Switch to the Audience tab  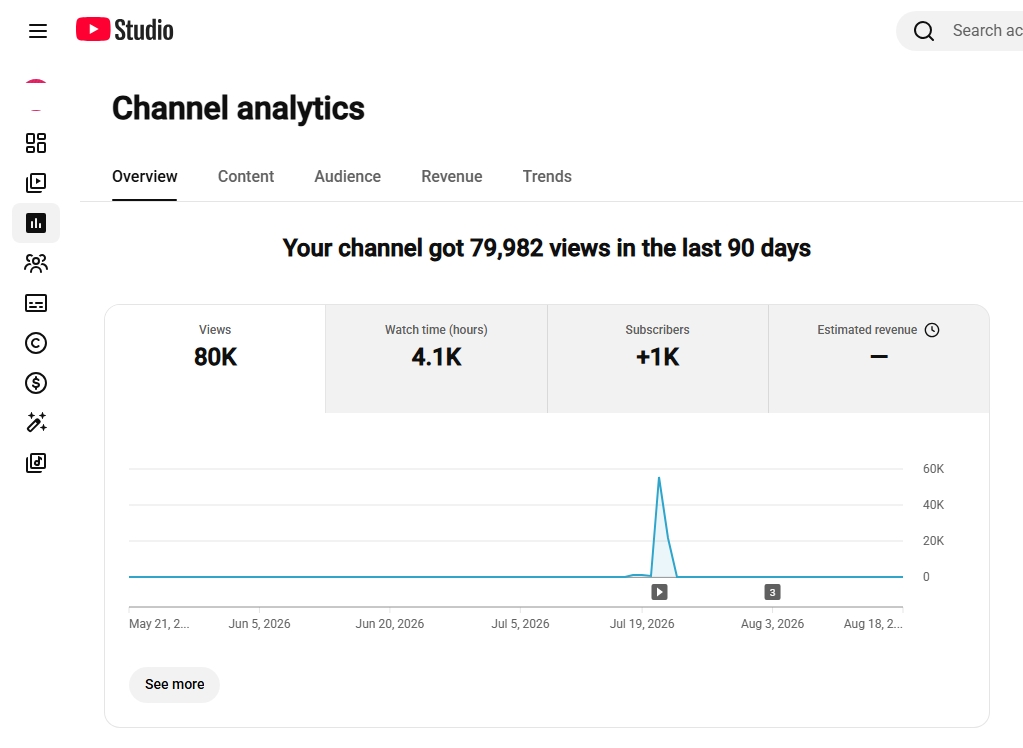click(x=348, y=177)
